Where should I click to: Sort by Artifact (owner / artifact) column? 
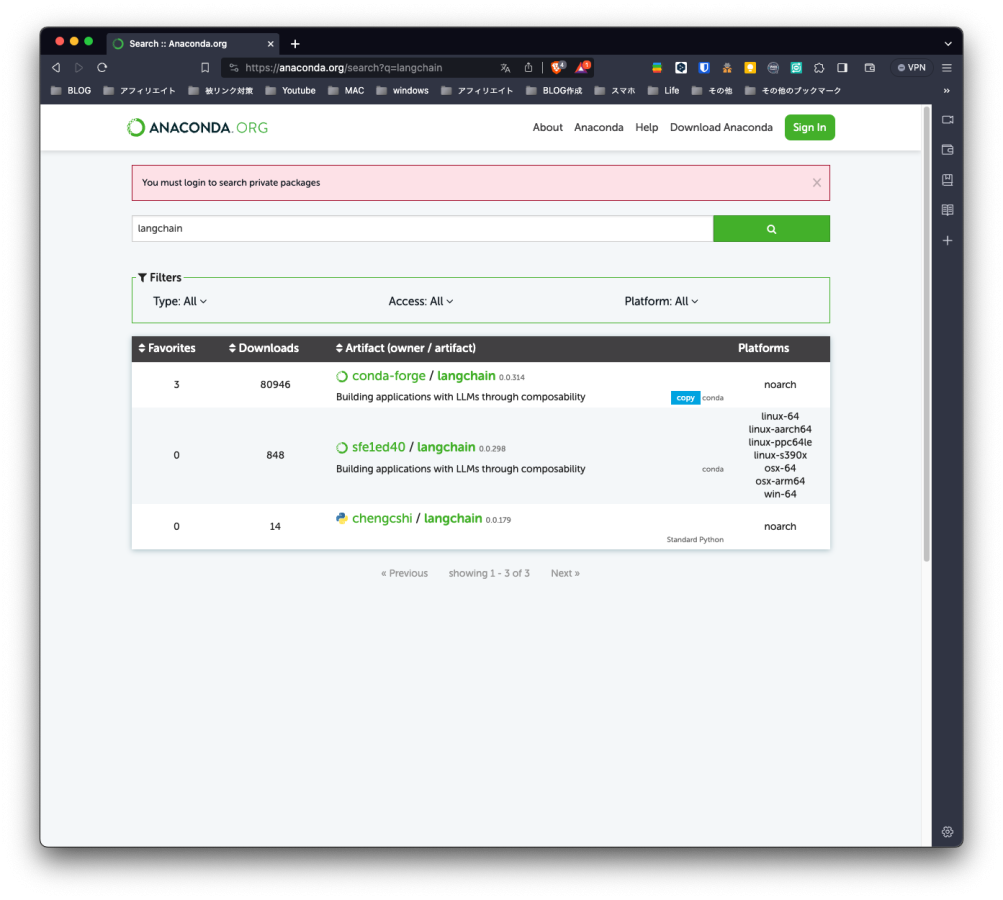point(406,348)
